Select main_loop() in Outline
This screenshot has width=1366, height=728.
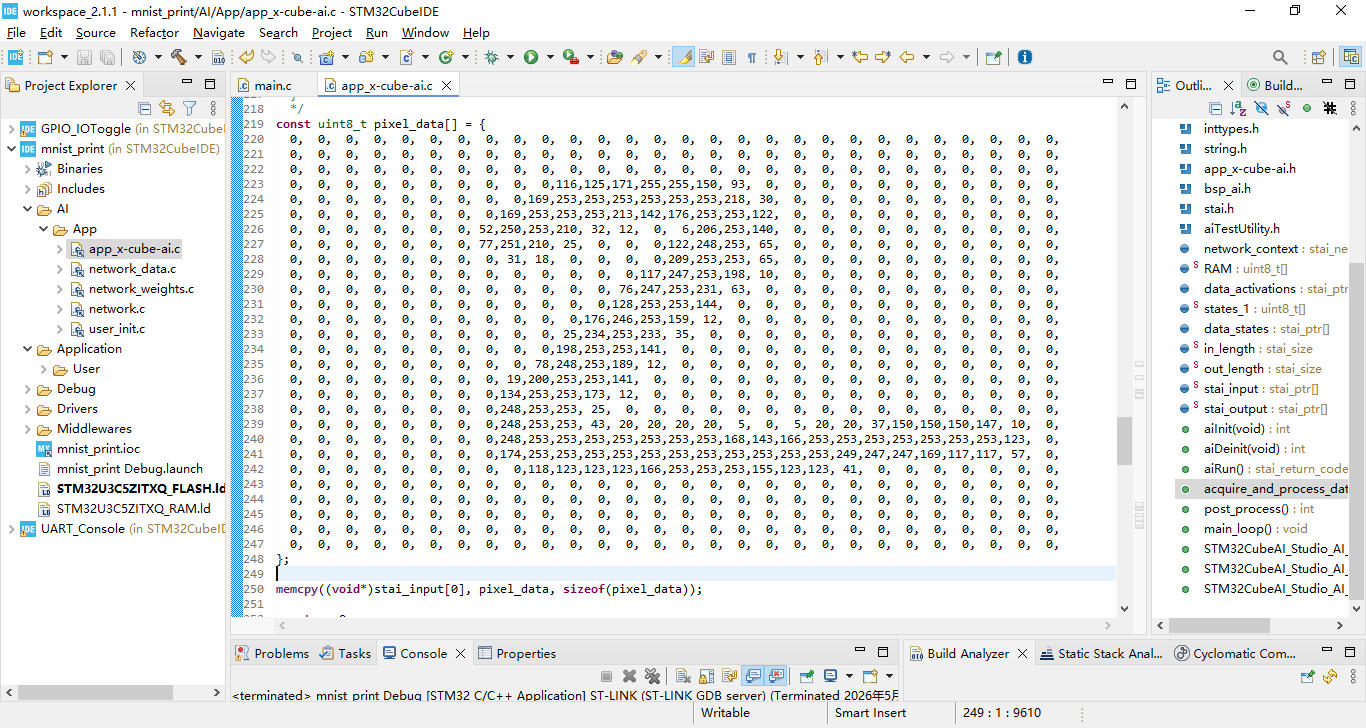(1255, 528)
